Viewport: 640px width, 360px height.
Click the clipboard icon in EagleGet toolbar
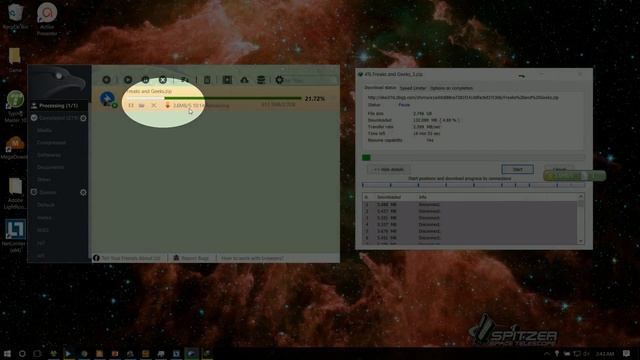(207, 80)
